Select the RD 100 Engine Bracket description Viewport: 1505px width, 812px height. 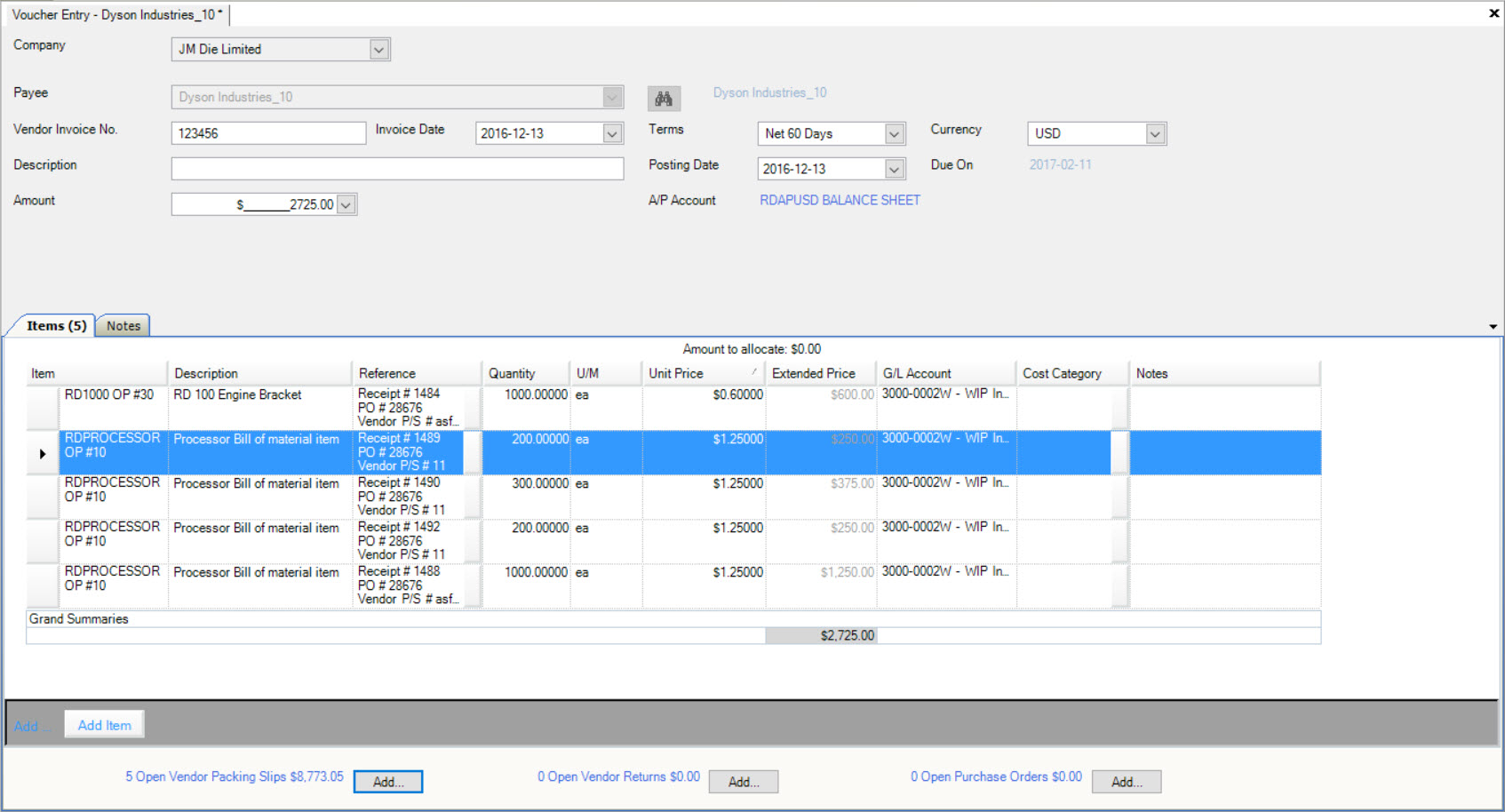259,408
